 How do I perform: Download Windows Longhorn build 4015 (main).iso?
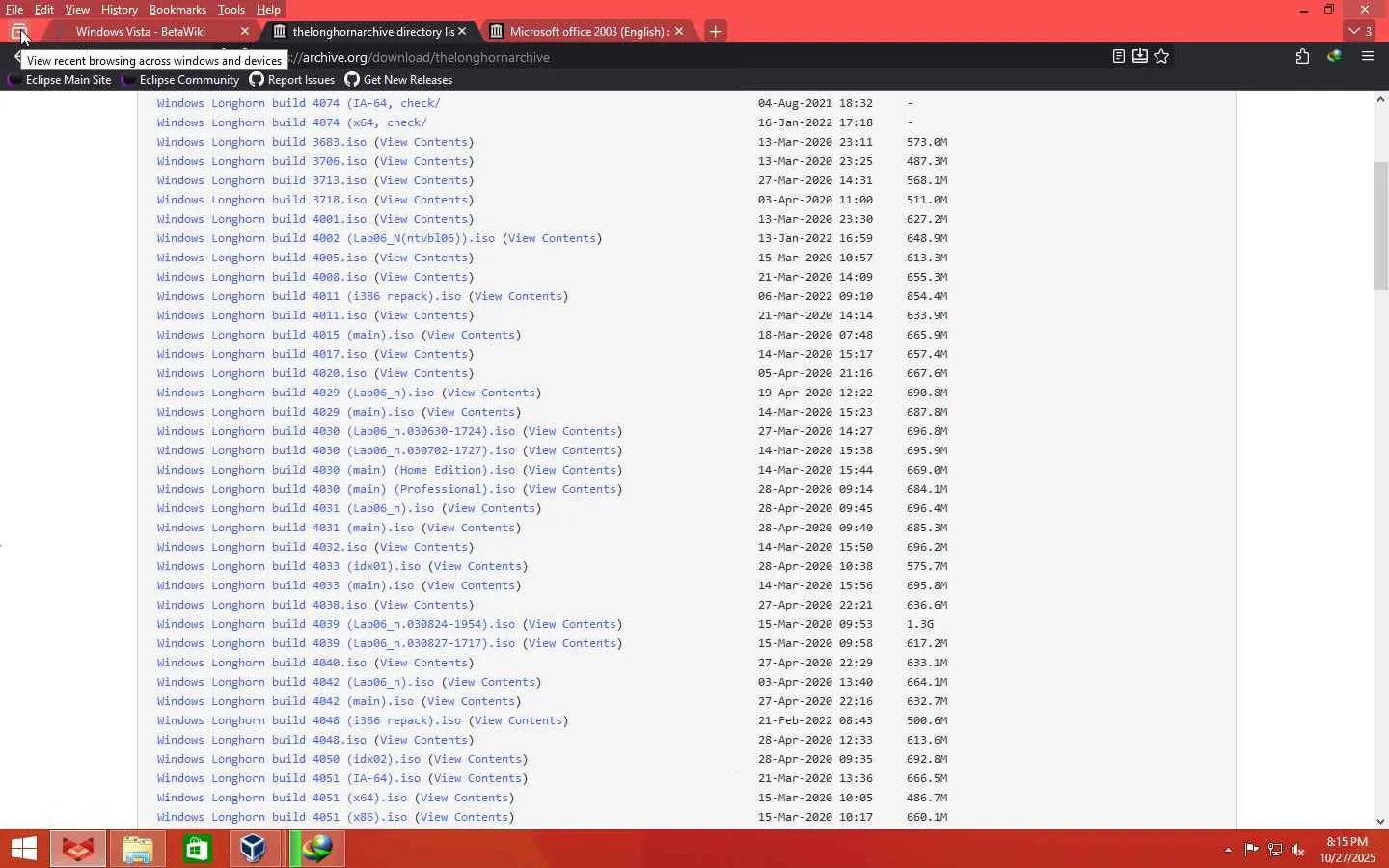(x=286, y=335)
